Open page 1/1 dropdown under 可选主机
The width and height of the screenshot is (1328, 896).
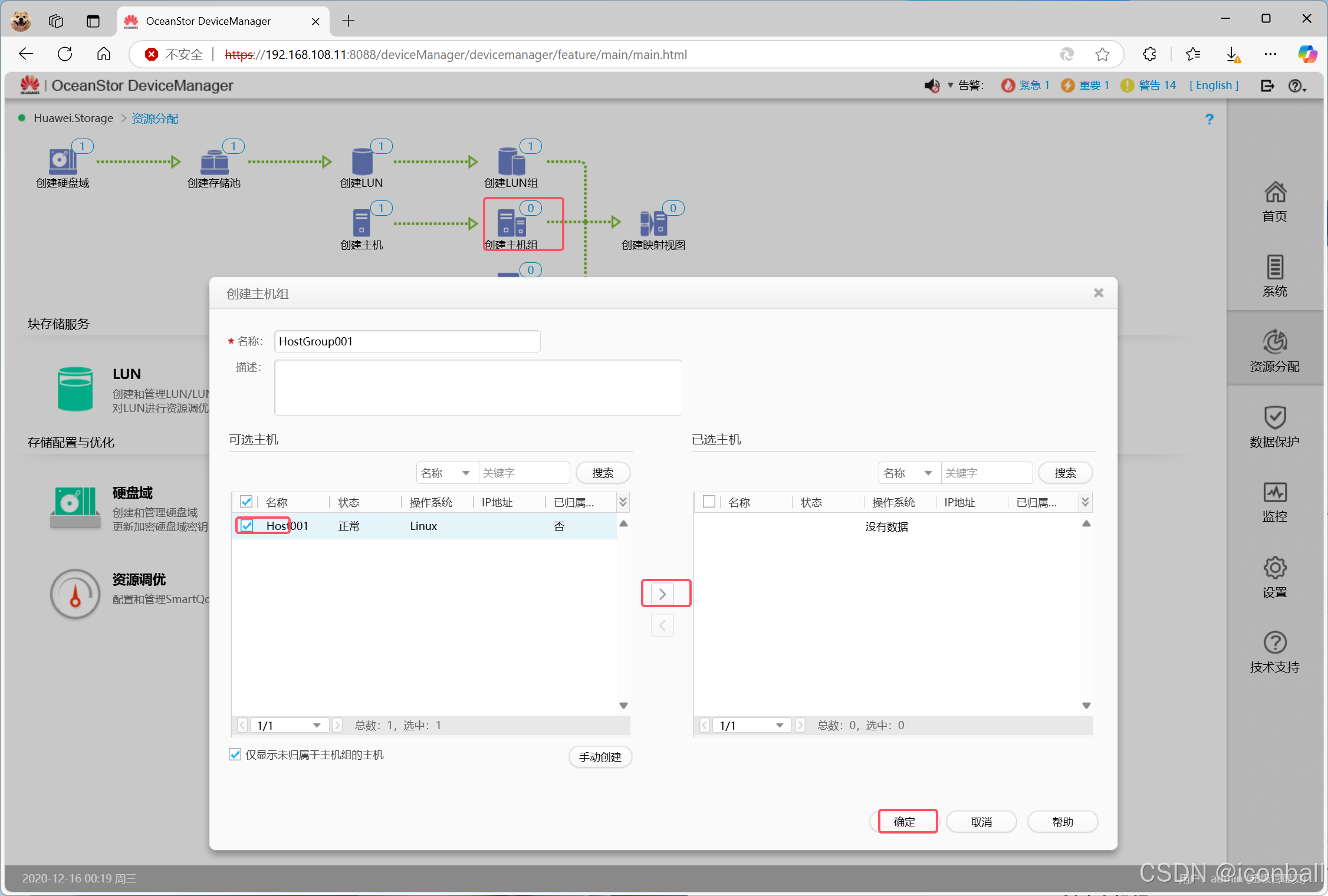click(x=288, y=725)
